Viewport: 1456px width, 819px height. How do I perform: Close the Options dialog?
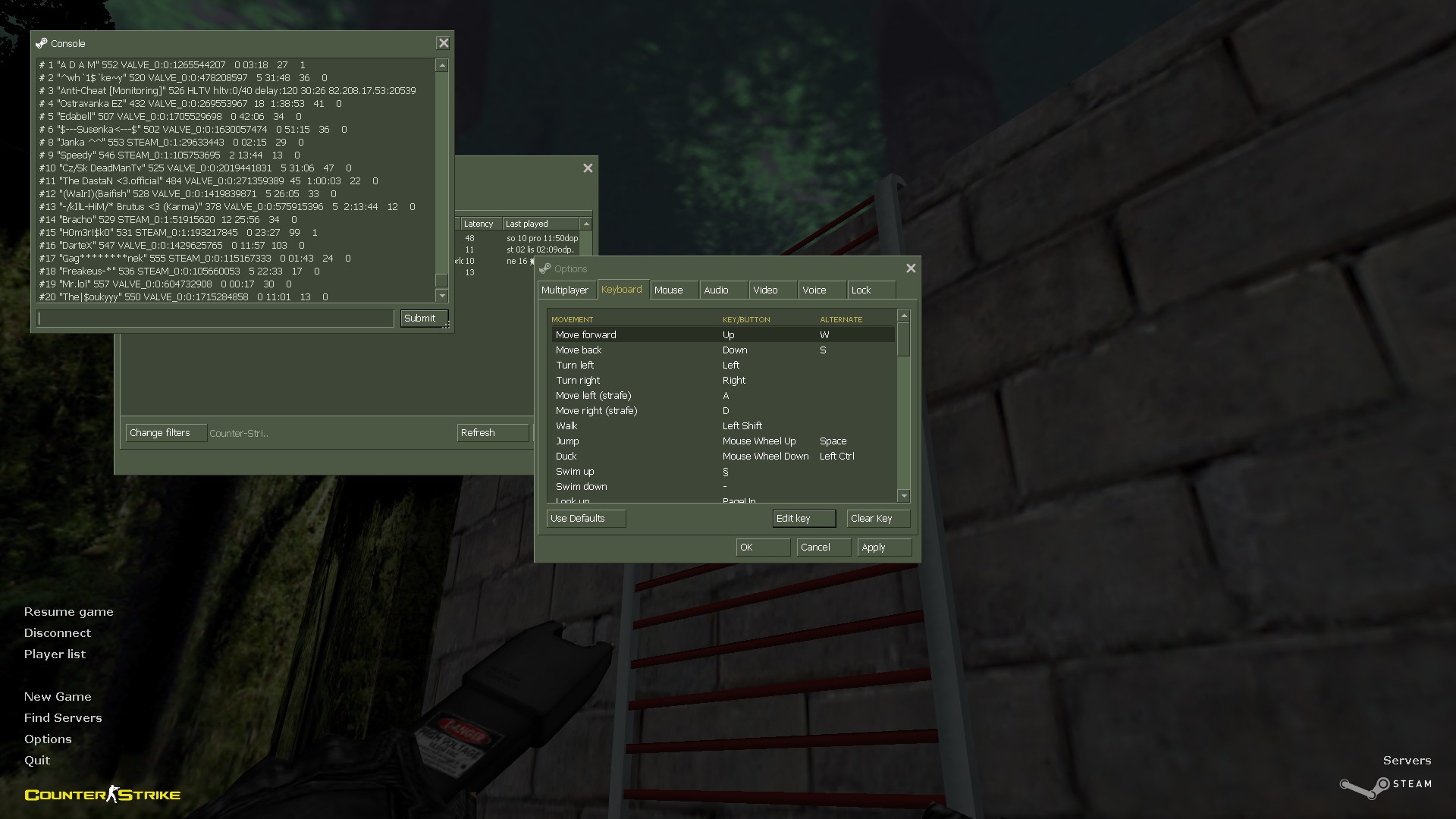click(x=911, y=268)
